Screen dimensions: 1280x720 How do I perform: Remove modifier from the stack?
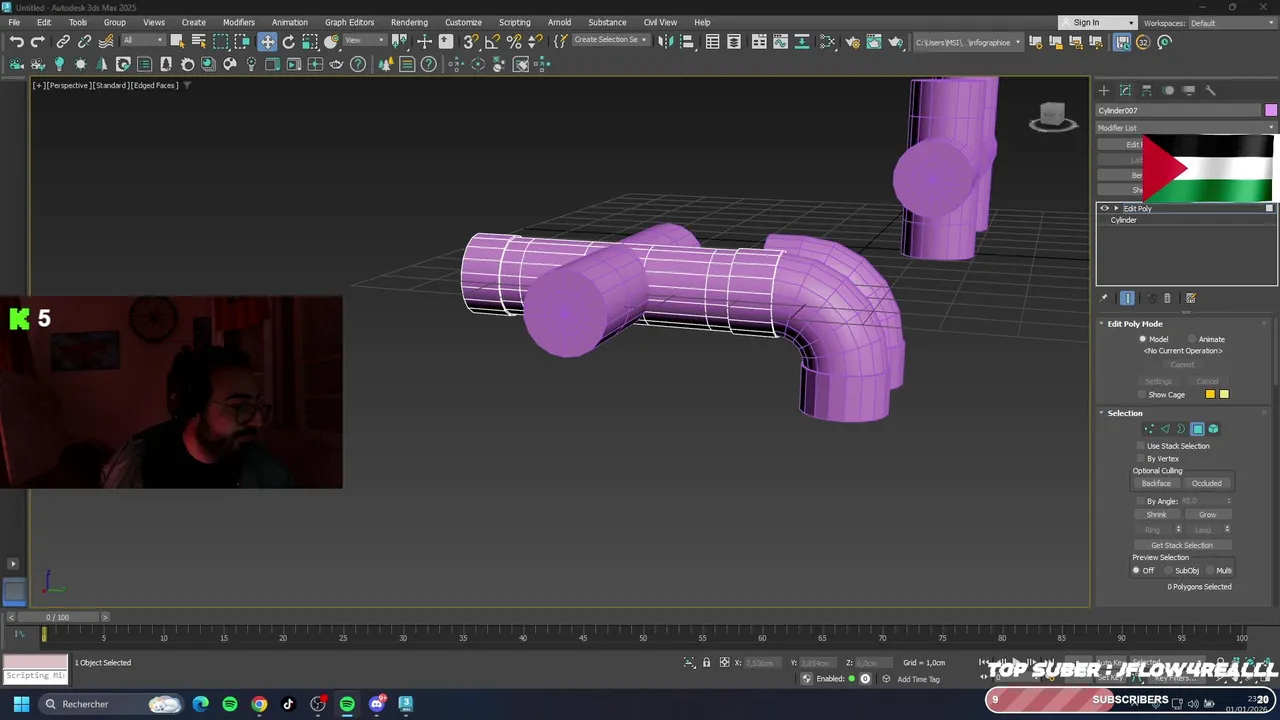click(x=1167, y=298)
